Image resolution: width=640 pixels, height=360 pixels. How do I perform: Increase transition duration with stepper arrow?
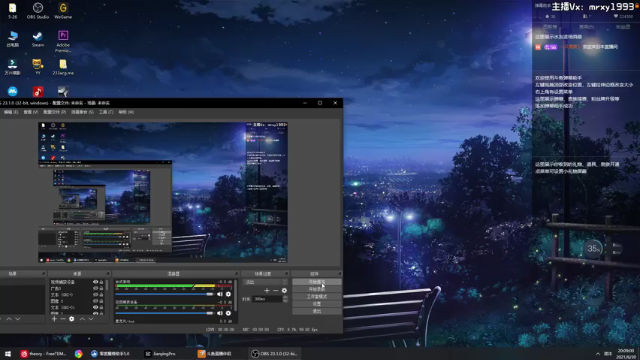click(x=285, y=298)
